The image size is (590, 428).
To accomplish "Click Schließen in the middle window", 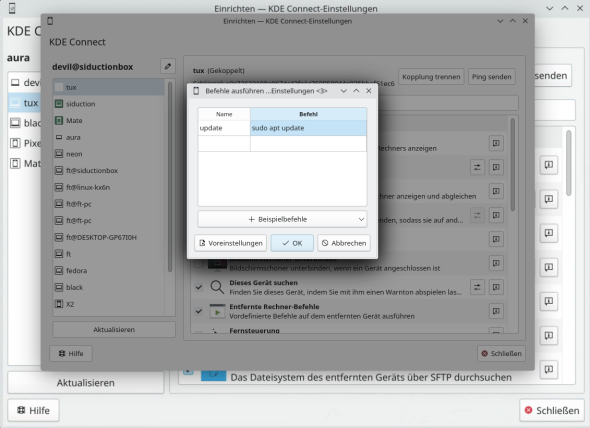I will pyautogui.click(x=501, y=353).
